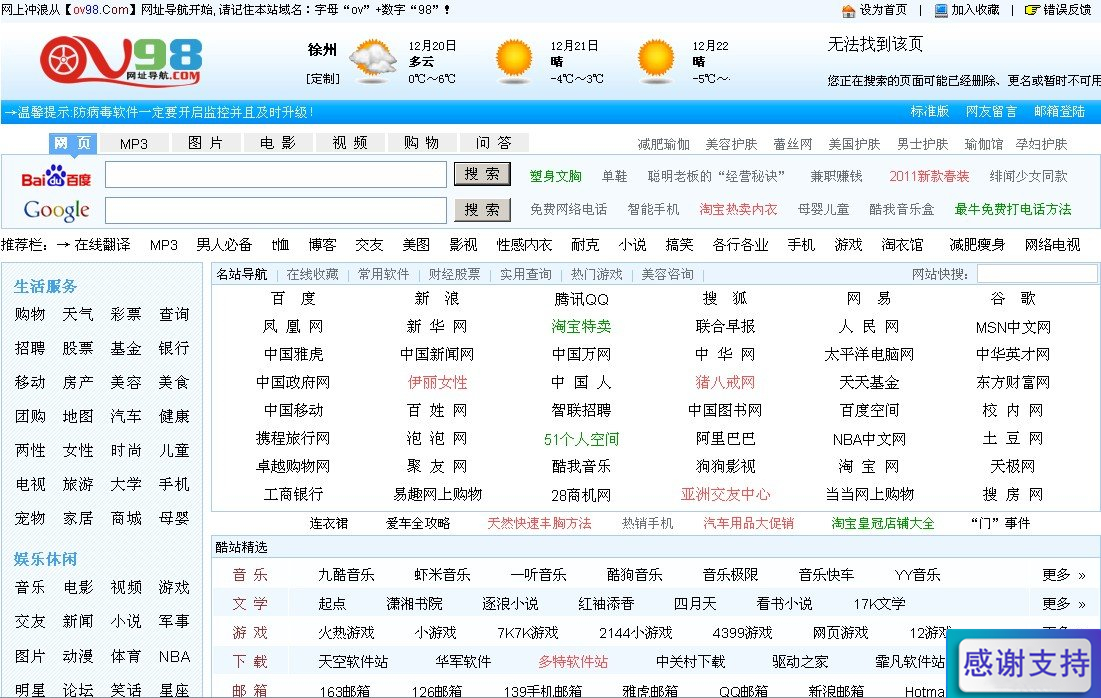Open the 2011新款春装 promo link
Screen dimensions: 1101x698
point(928,176)
